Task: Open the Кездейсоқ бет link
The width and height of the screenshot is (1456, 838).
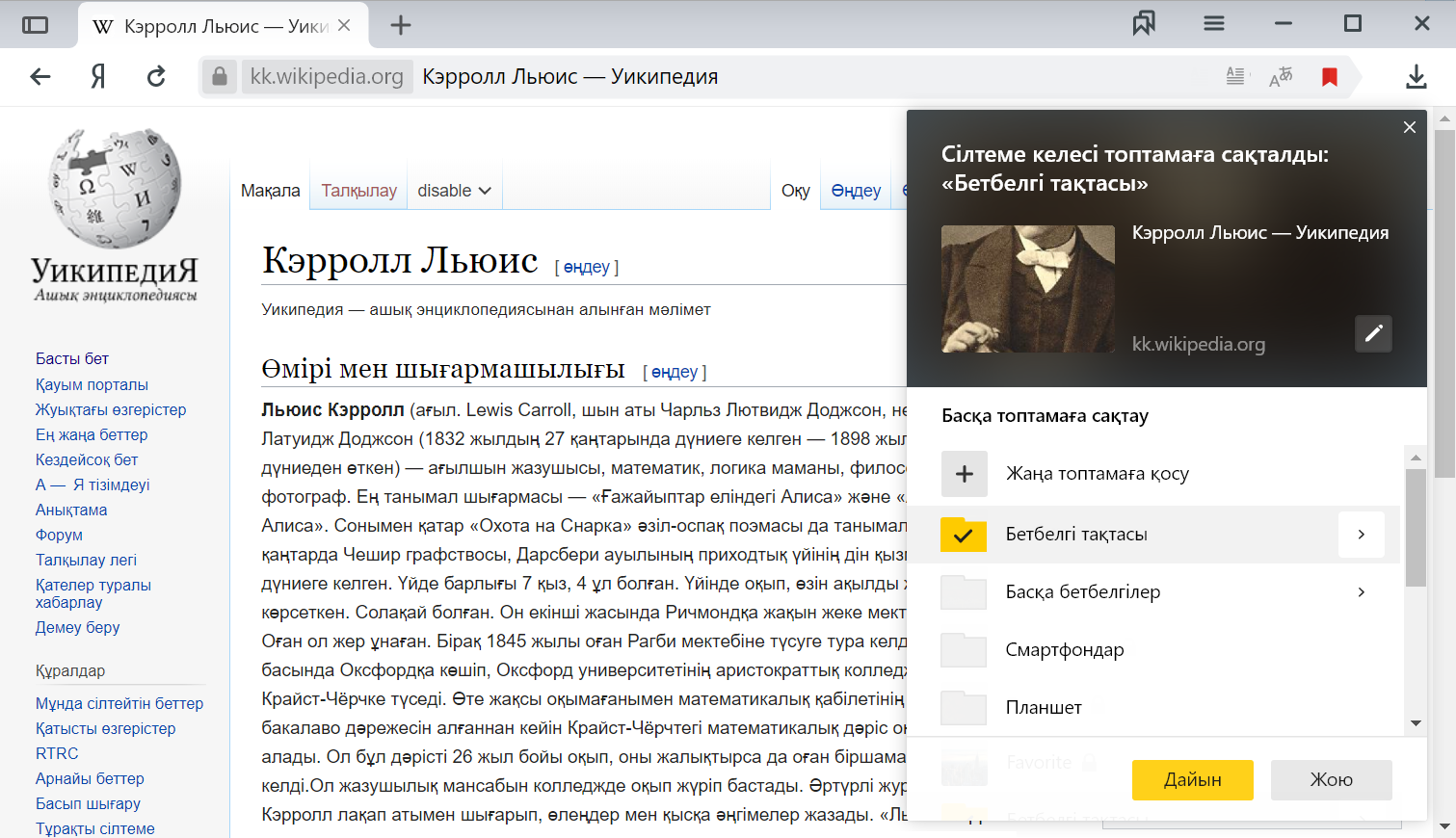Action: 87,459
